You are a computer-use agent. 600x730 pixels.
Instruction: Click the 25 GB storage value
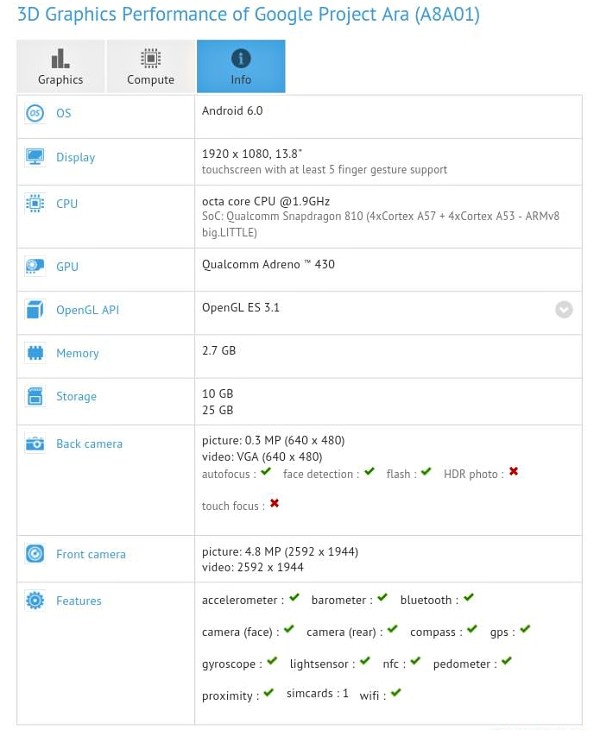coord(217,410)
